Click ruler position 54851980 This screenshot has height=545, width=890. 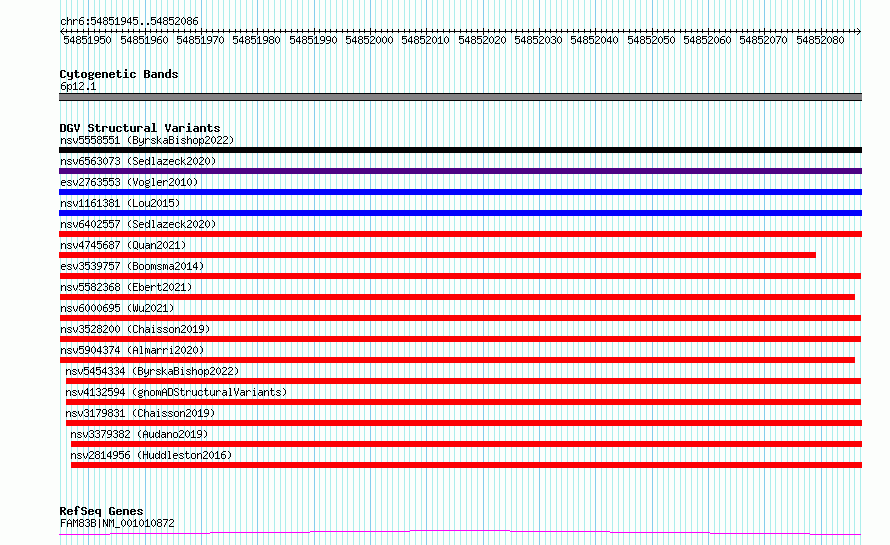pyautogui.click(x=257, y=40)
